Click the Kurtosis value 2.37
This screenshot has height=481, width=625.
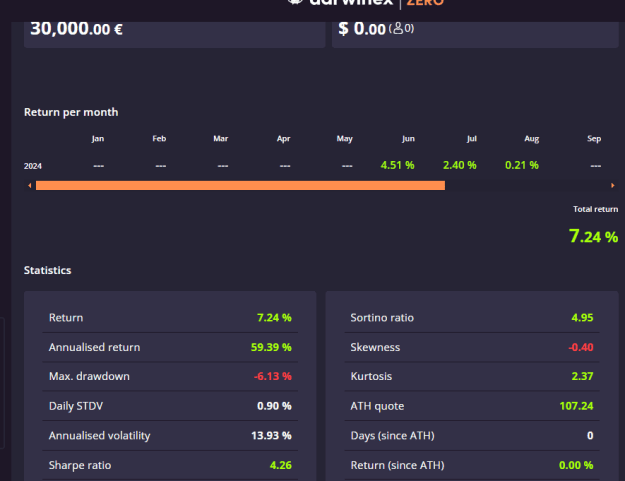(x=582, y=376)
